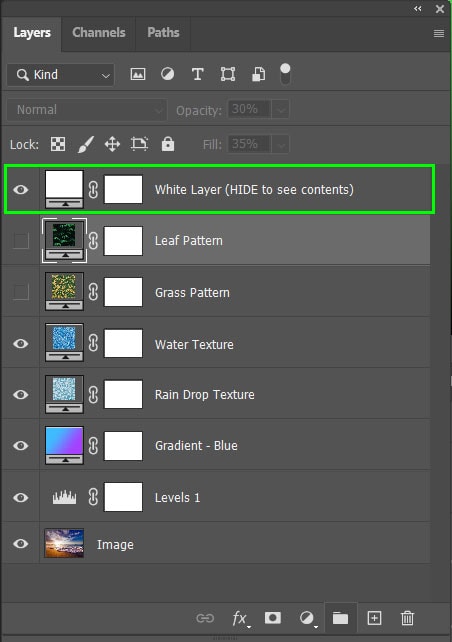The width and height of the screenshot is (452, 642).
Task: Hide the Levels 1 layer
Action: tap(20, 497)
